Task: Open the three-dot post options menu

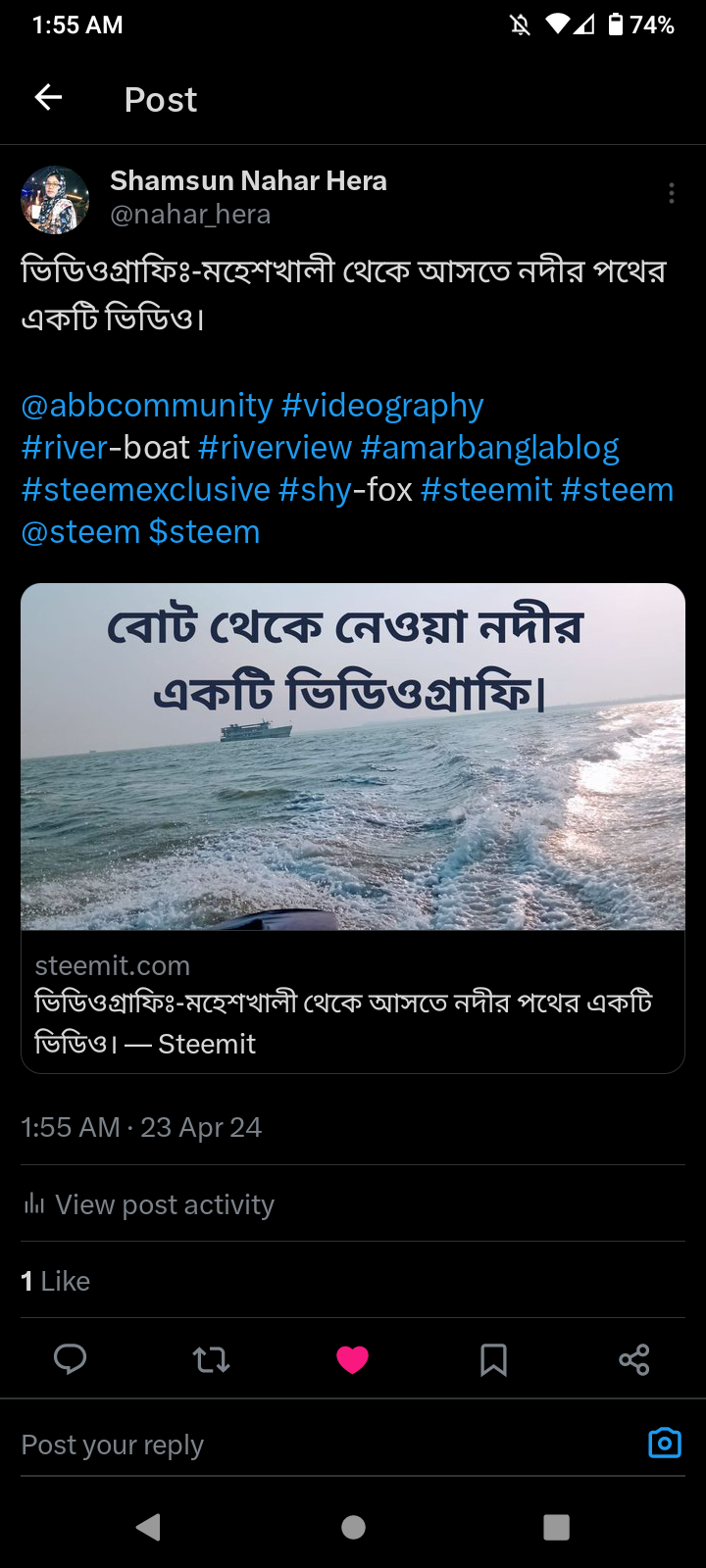Action: 671,193
